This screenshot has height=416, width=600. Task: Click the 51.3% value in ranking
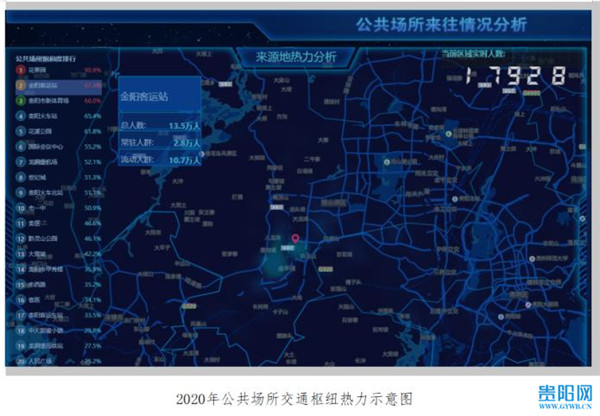[93, 177]
